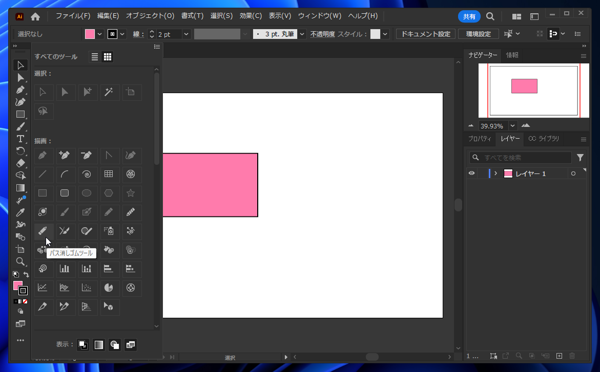
Task: Click the Adobe Illustrator home icon
Action: click(x=35, y=16)
